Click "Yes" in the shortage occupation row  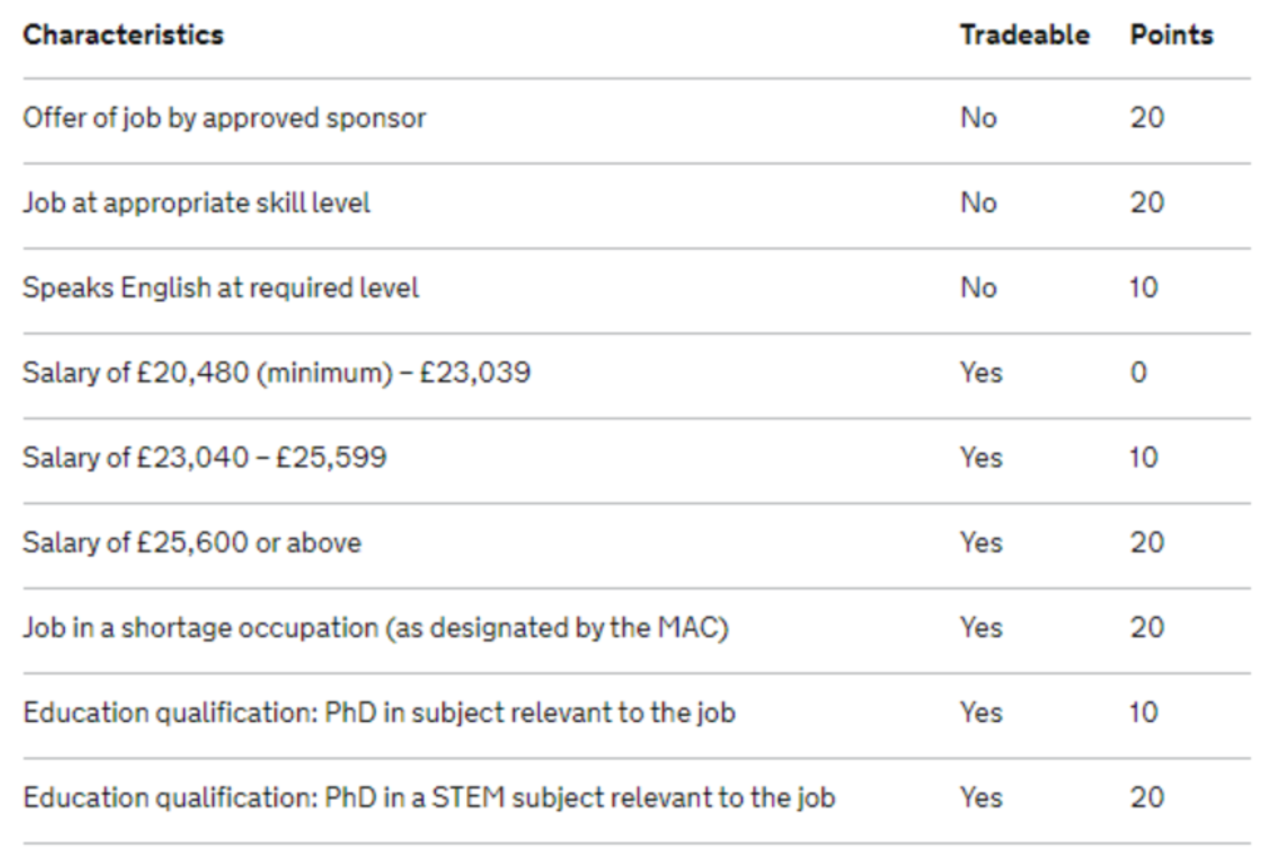point(981,628)
